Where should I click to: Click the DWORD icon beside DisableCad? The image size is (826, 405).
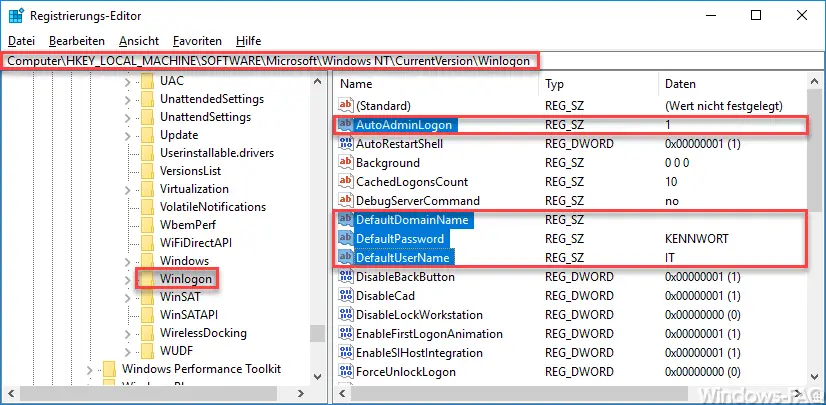tap(346, 295)
